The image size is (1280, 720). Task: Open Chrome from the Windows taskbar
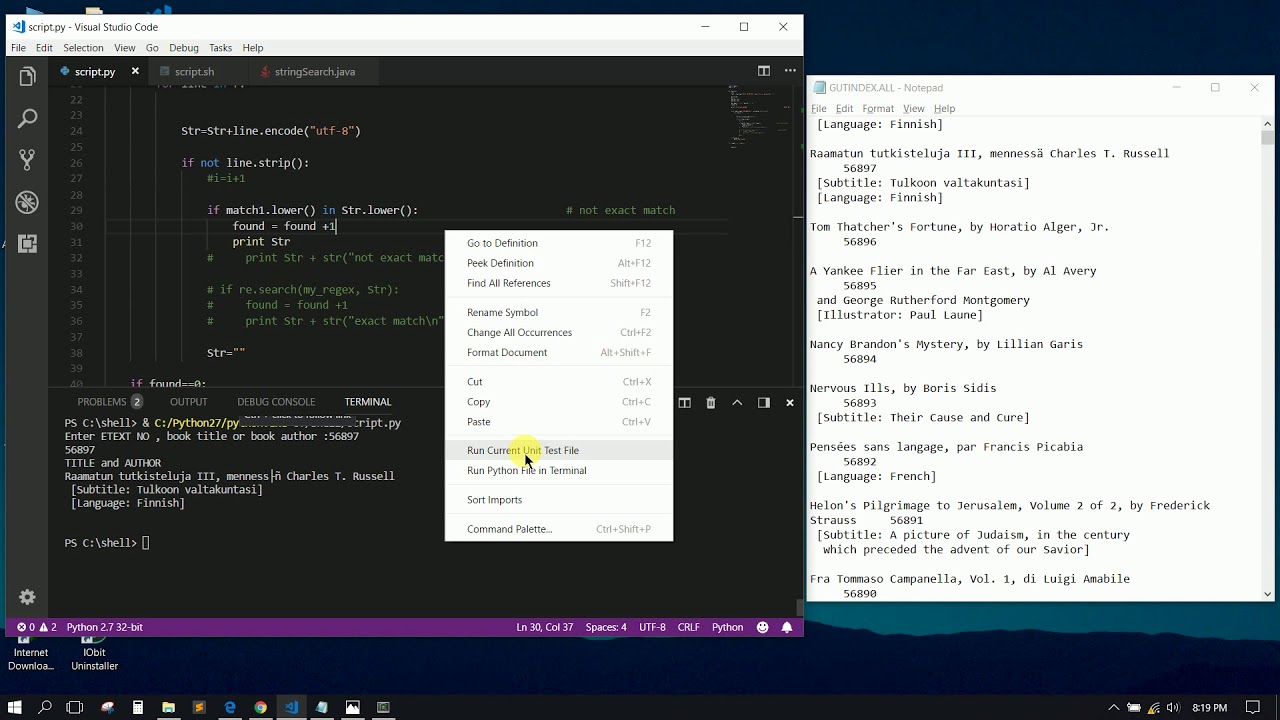pyautogui.click(x=260, y=707)
